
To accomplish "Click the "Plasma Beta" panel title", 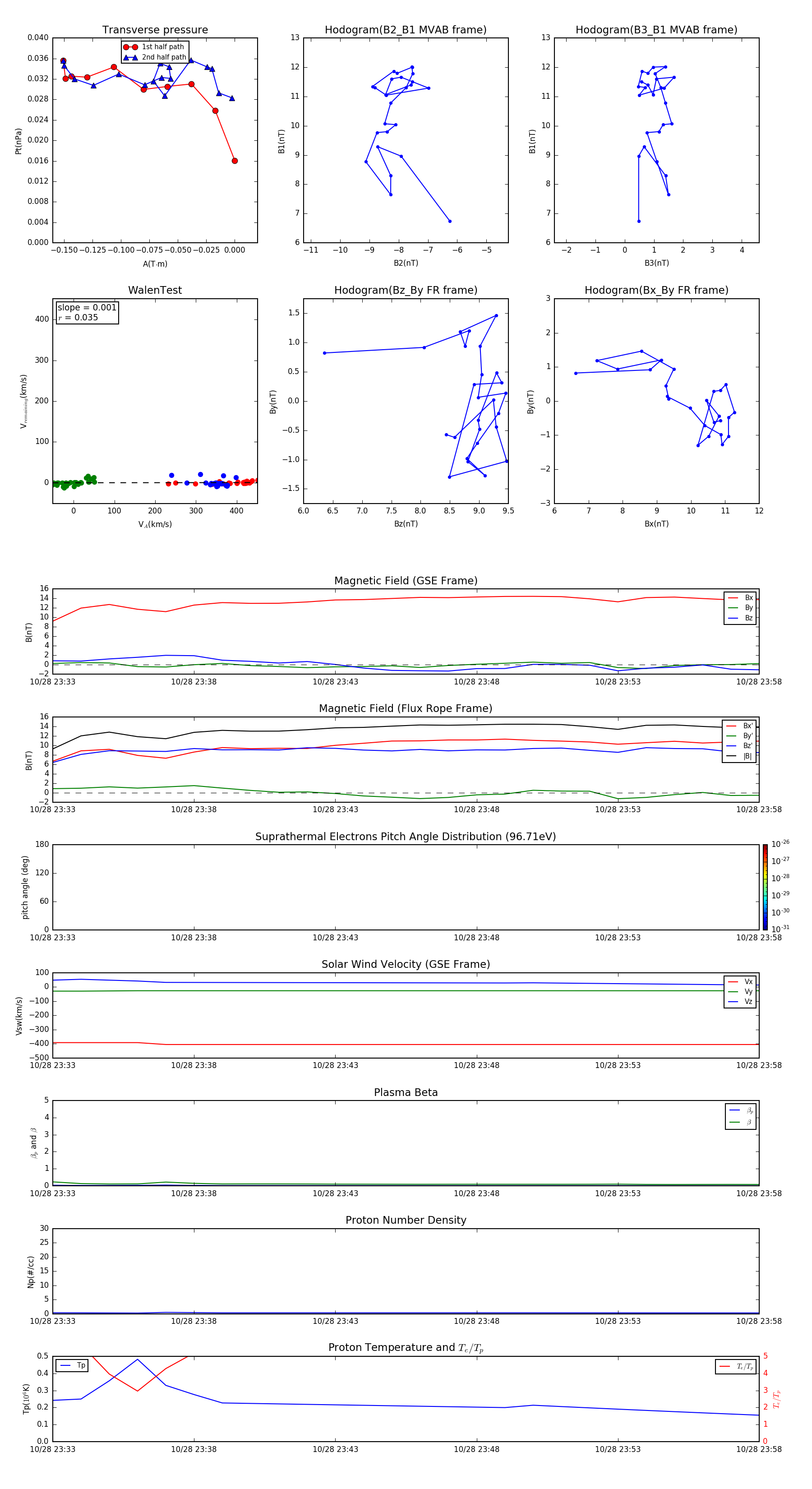I will pyautogui.click(x=406, y=1092).
